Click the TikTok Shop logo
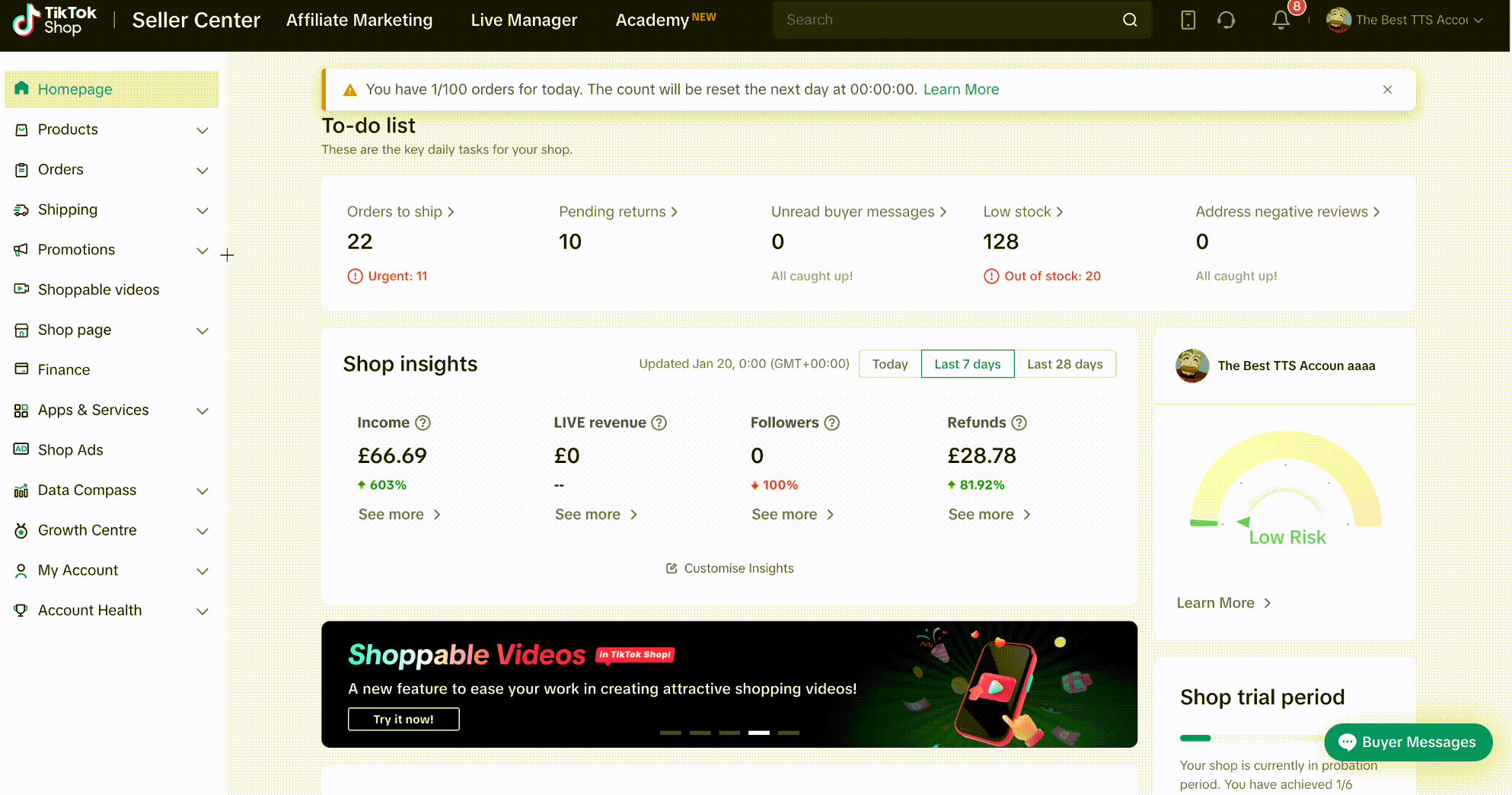The width and height of the screenshot is (1512, 795). tap(55, 21)
